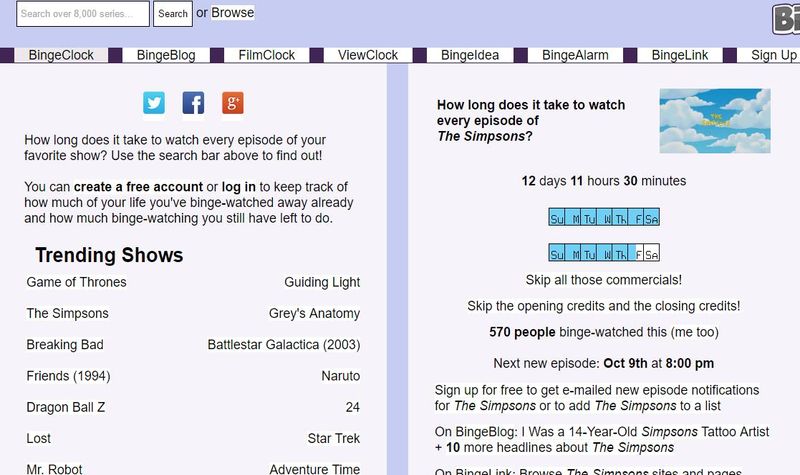Select Adventure Time trending show

(314, 469)
